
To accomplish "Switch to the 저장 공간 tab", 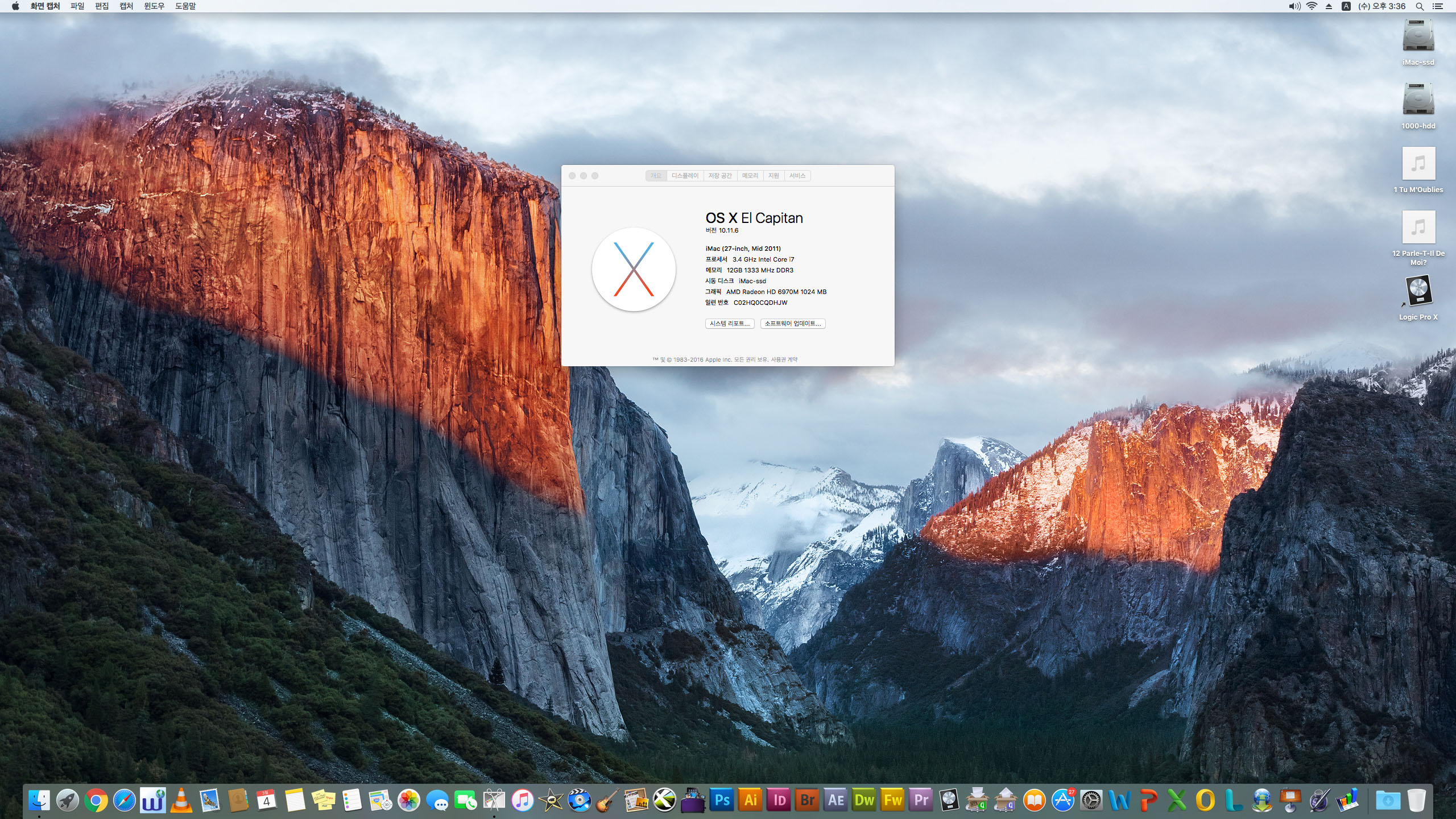I will [719, 176].
